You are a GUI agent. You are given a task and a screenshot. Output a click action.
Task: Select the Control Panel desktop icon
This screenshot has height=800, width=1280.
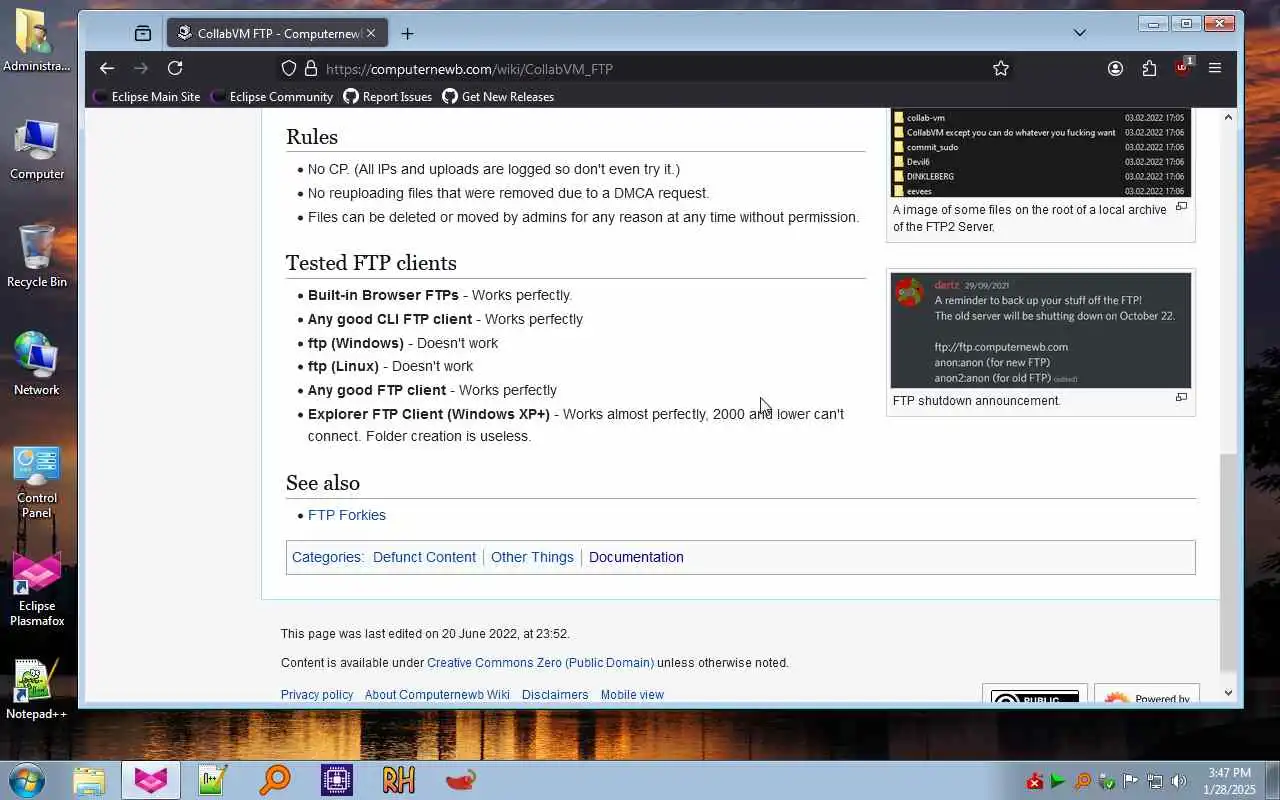click(x=37, y=482)
